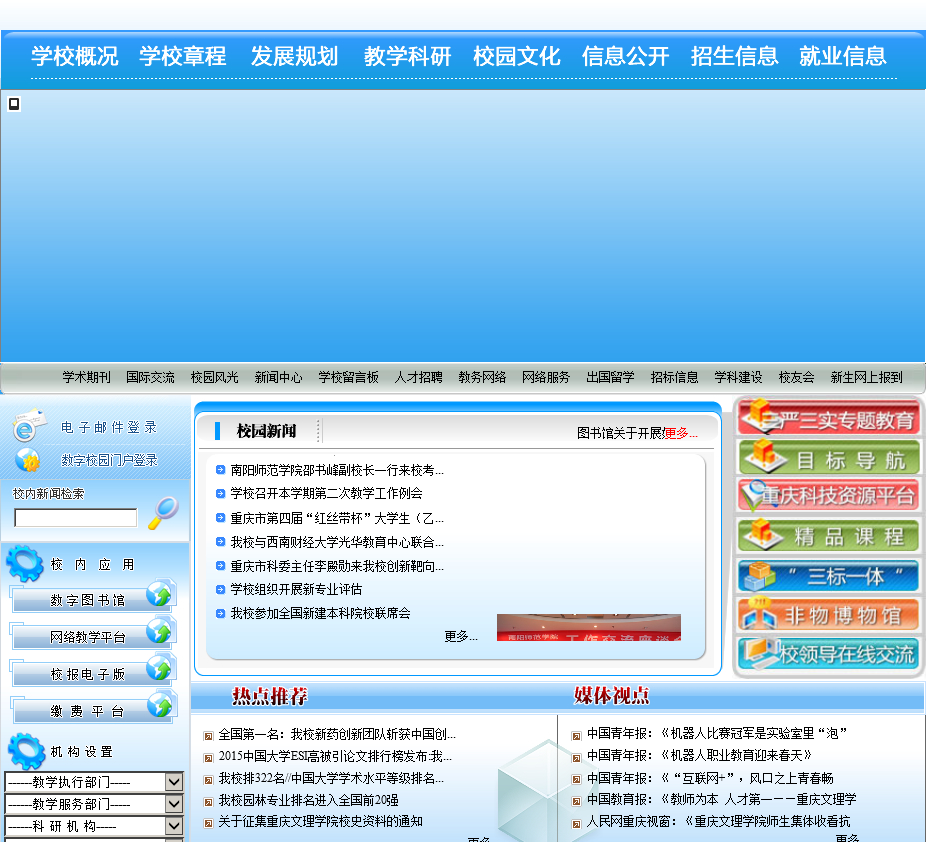Click the 电子邮件登录 text link

(109, 427)
